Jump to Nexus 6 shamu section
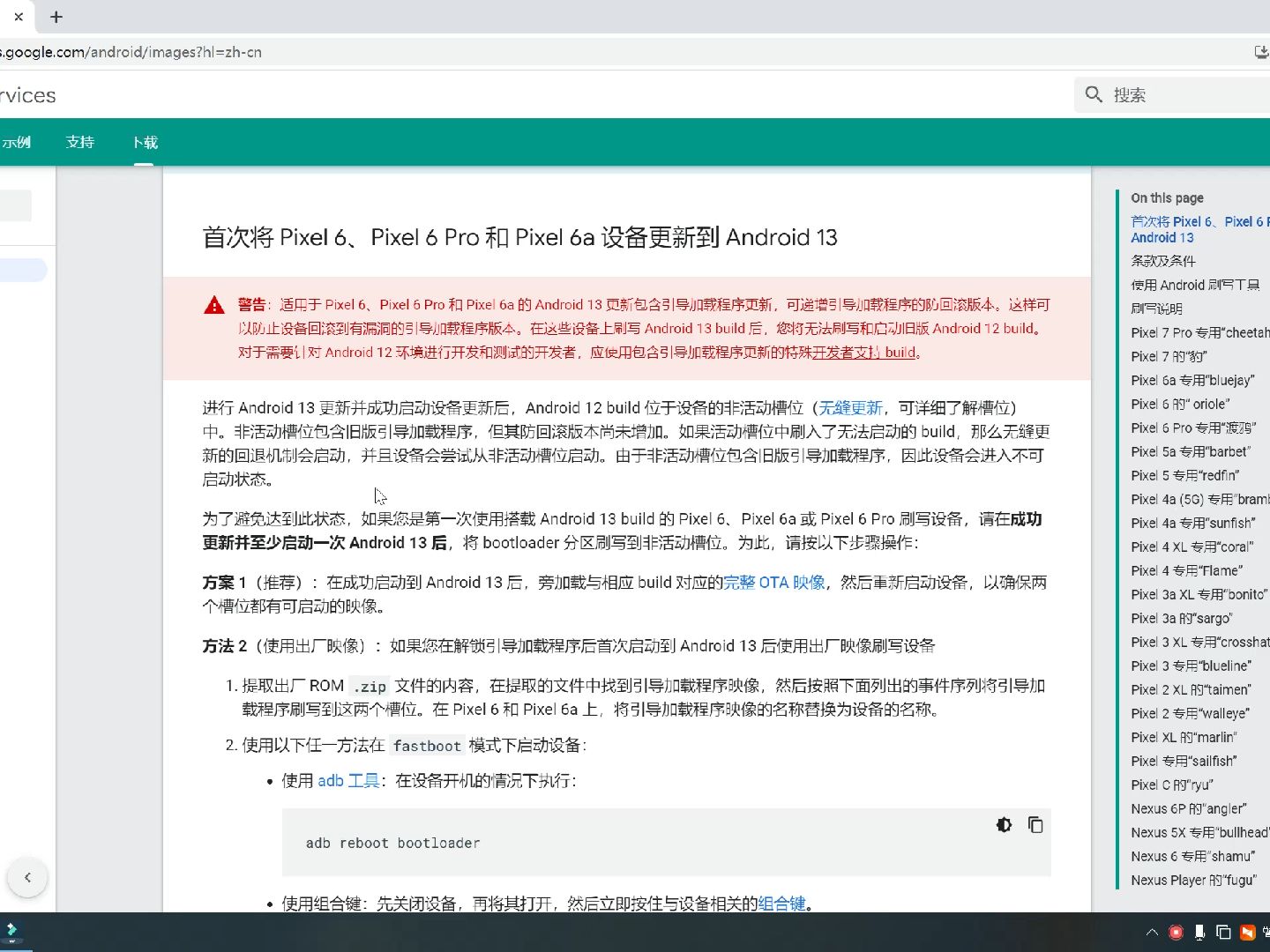Image resolution: width=1270 pixels, height=952 pixels. pyautogui.click(x=1192, y=856)
